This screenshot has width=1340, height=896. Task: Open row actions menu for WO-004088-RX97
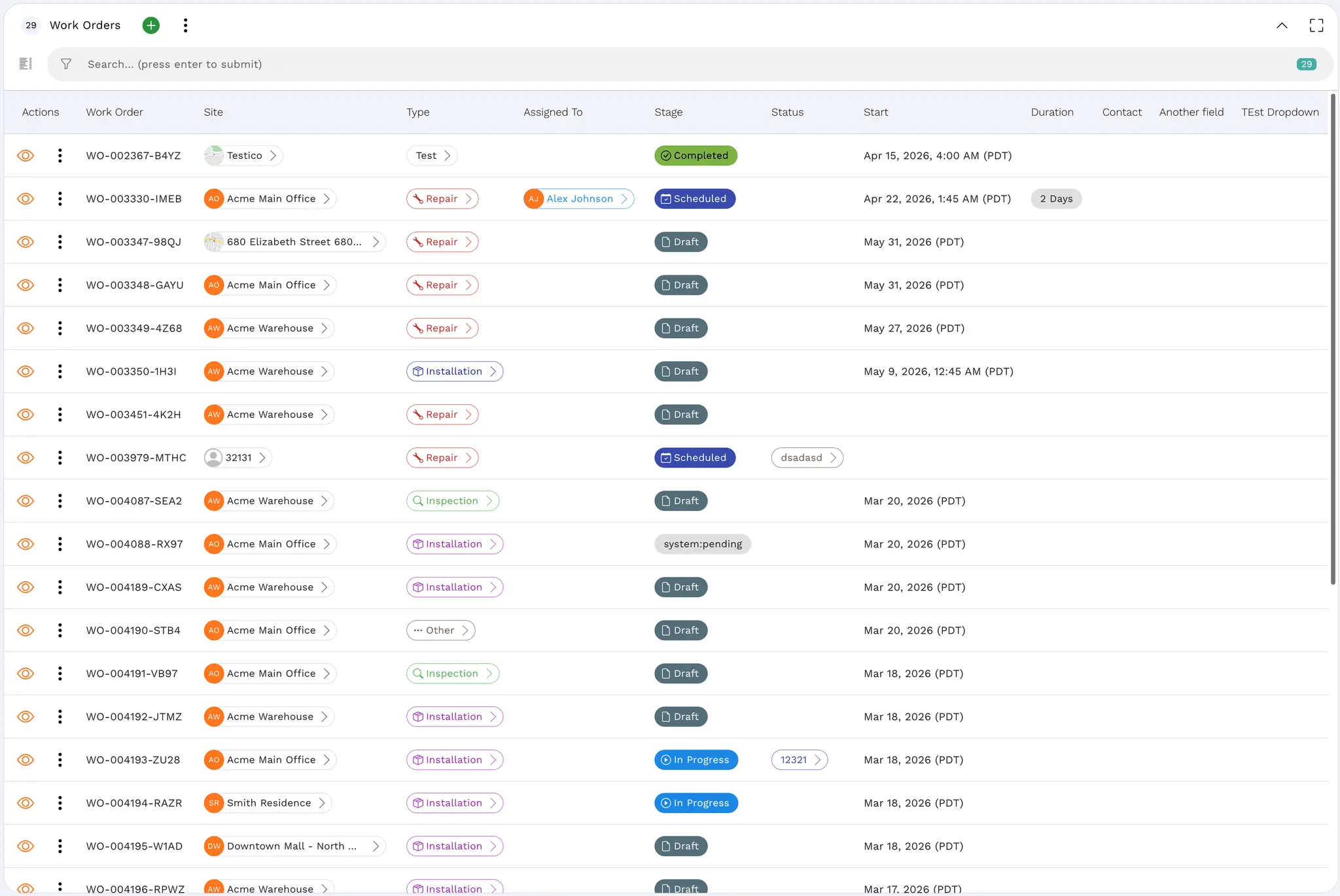pyautogui.click(x=60, y=544)
